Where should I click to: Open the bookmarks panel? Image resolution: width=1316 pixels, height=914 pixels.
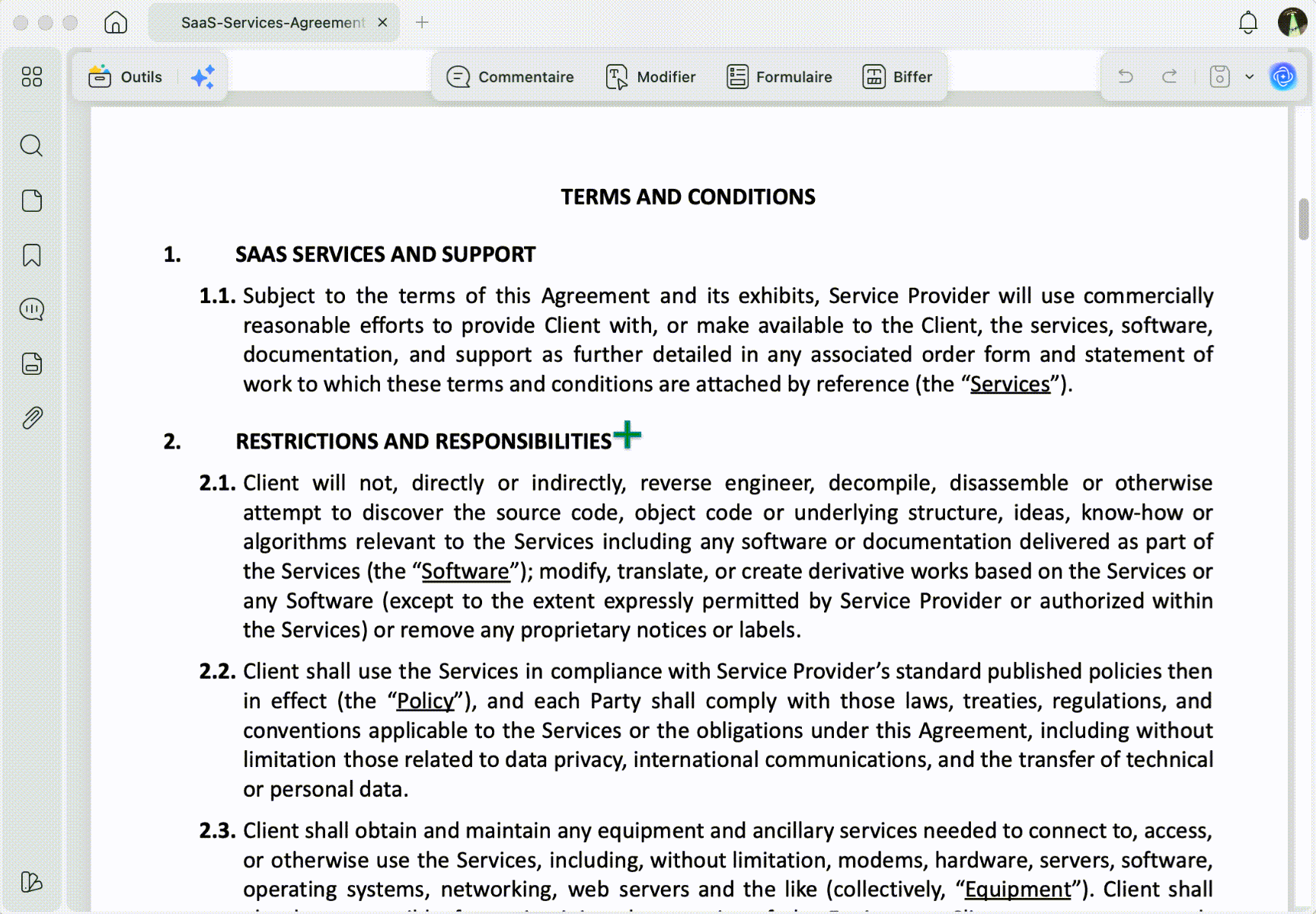[32, 255]
